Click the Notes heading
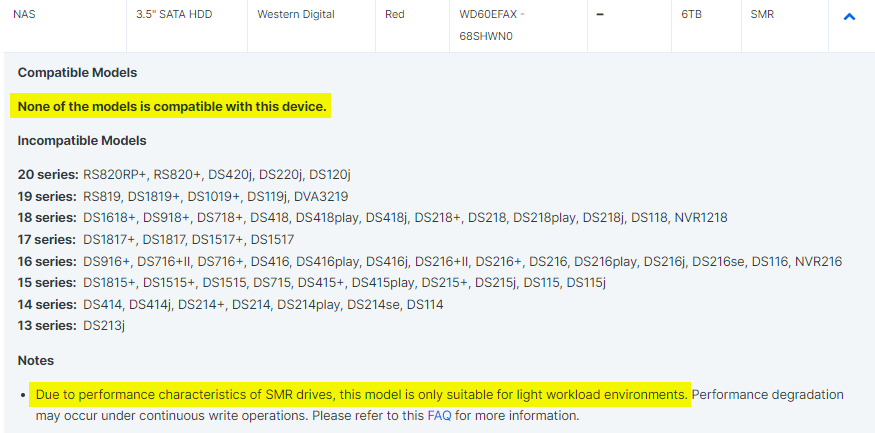 click(x=36, y=360)
